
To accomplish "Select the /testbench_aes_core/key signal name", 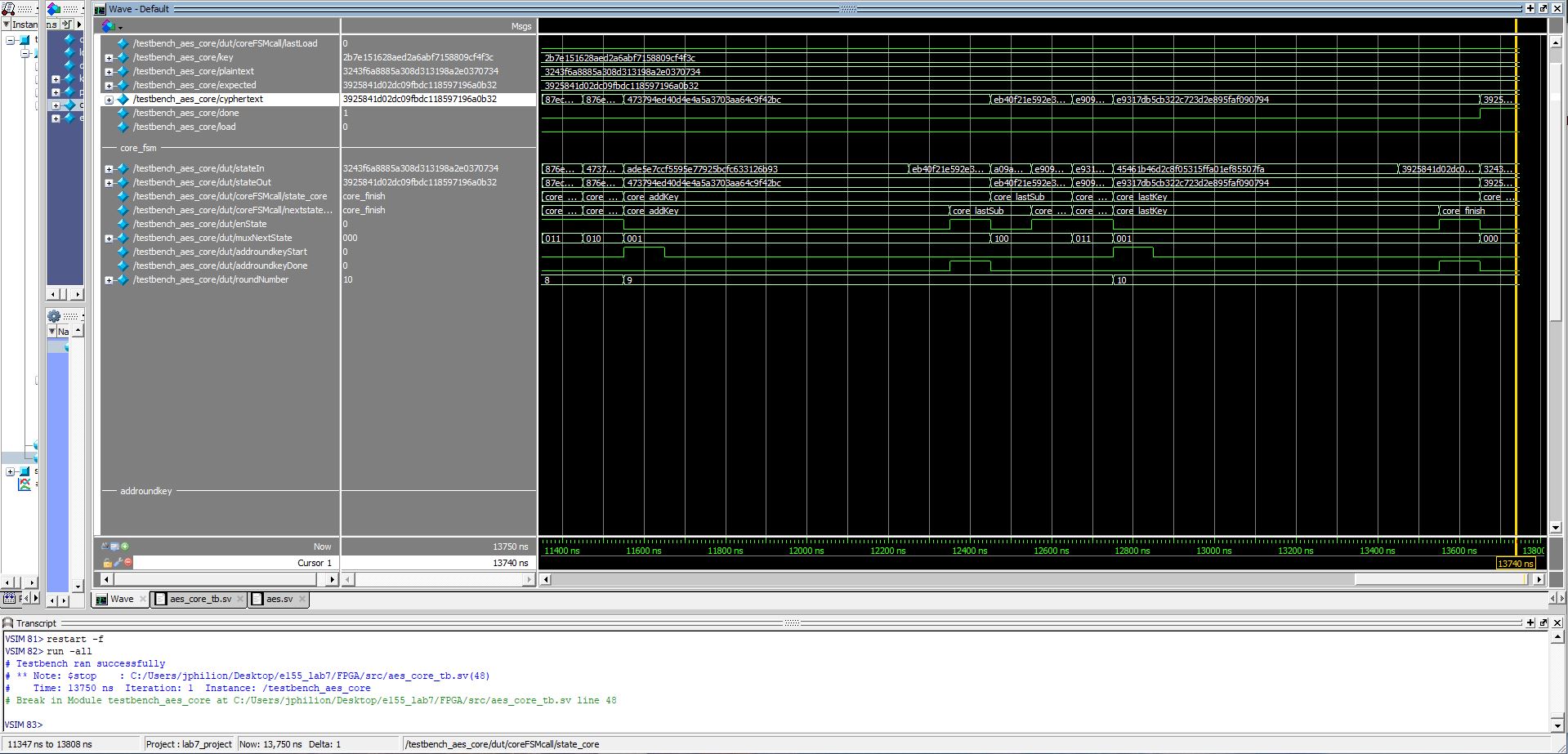I will coord(183,57).
